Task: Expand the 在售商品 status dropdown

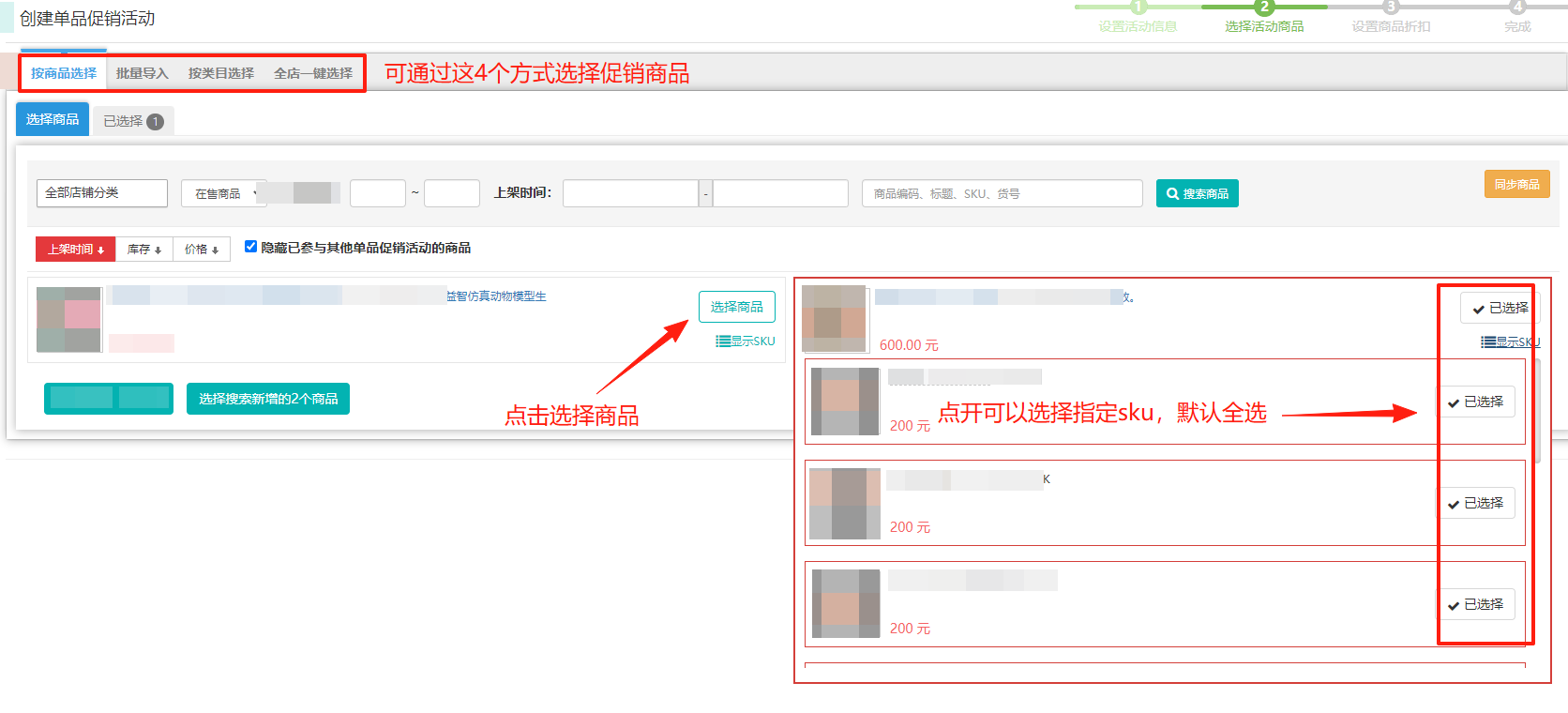Action: click(223, 193)
